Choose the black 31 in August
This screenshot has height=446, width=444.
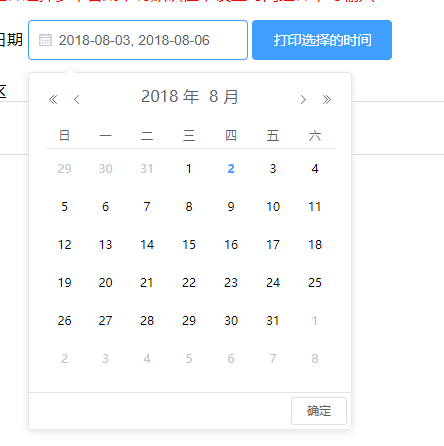click(273, 321)
